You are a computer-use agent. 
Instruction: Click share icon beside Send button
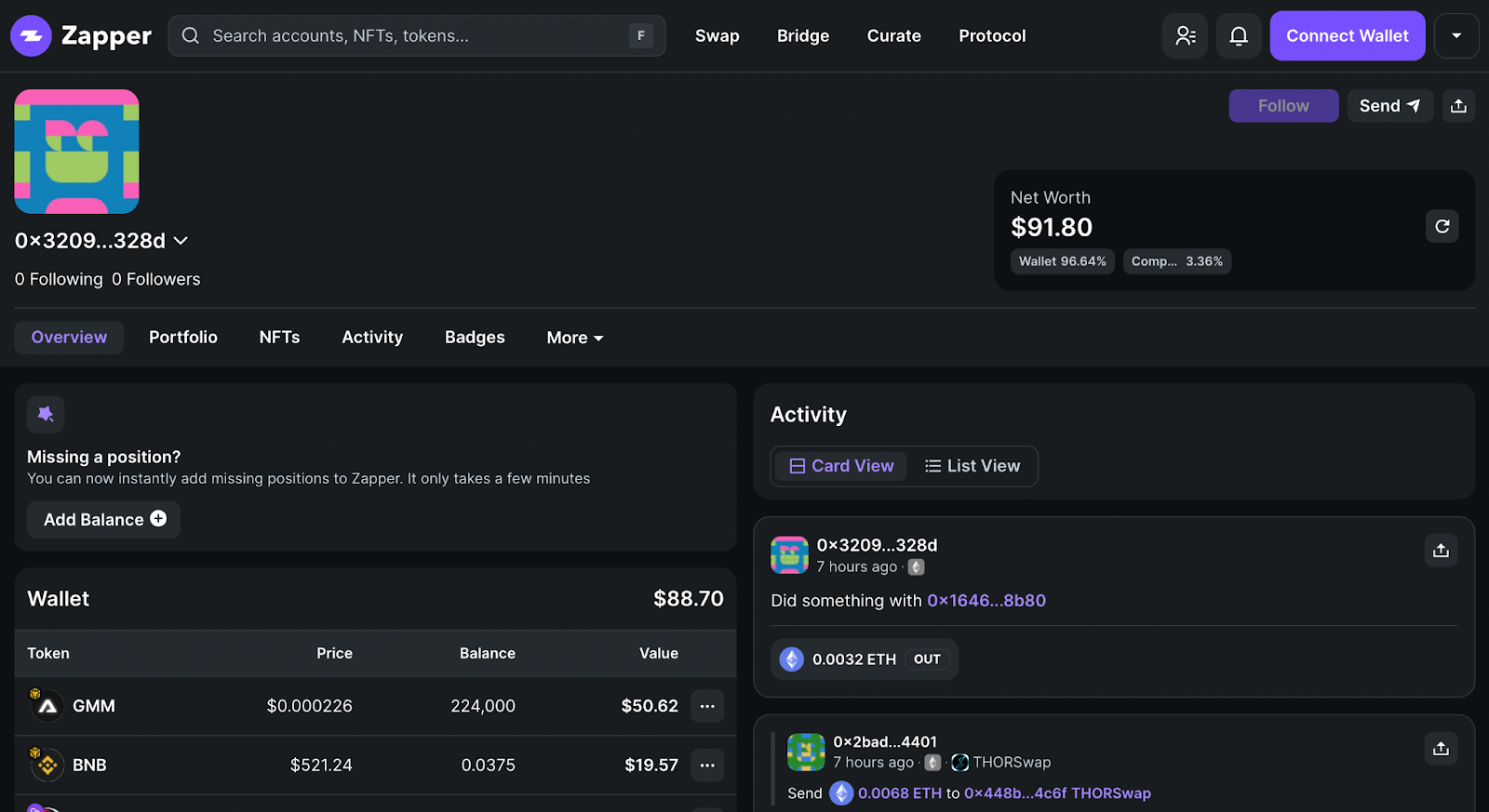(1458, 106)
